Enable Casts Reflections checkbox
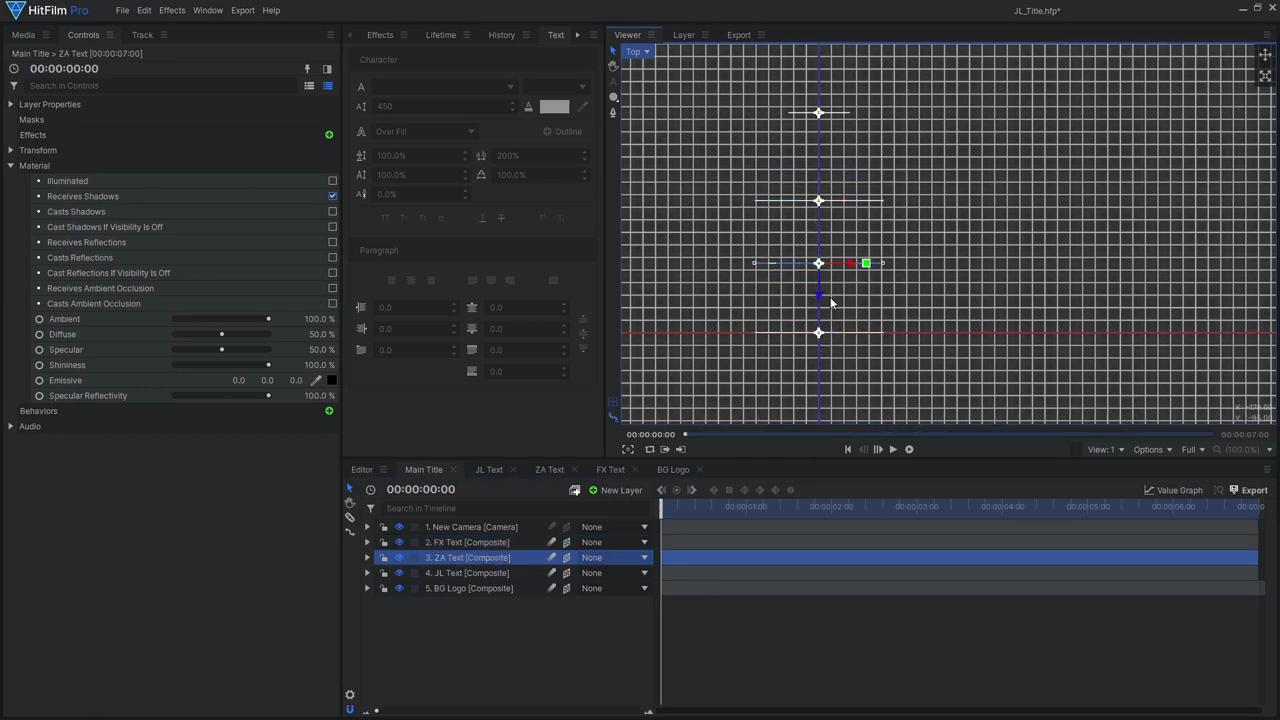Viewport: 1280px width, 720px height. point(332,258)
